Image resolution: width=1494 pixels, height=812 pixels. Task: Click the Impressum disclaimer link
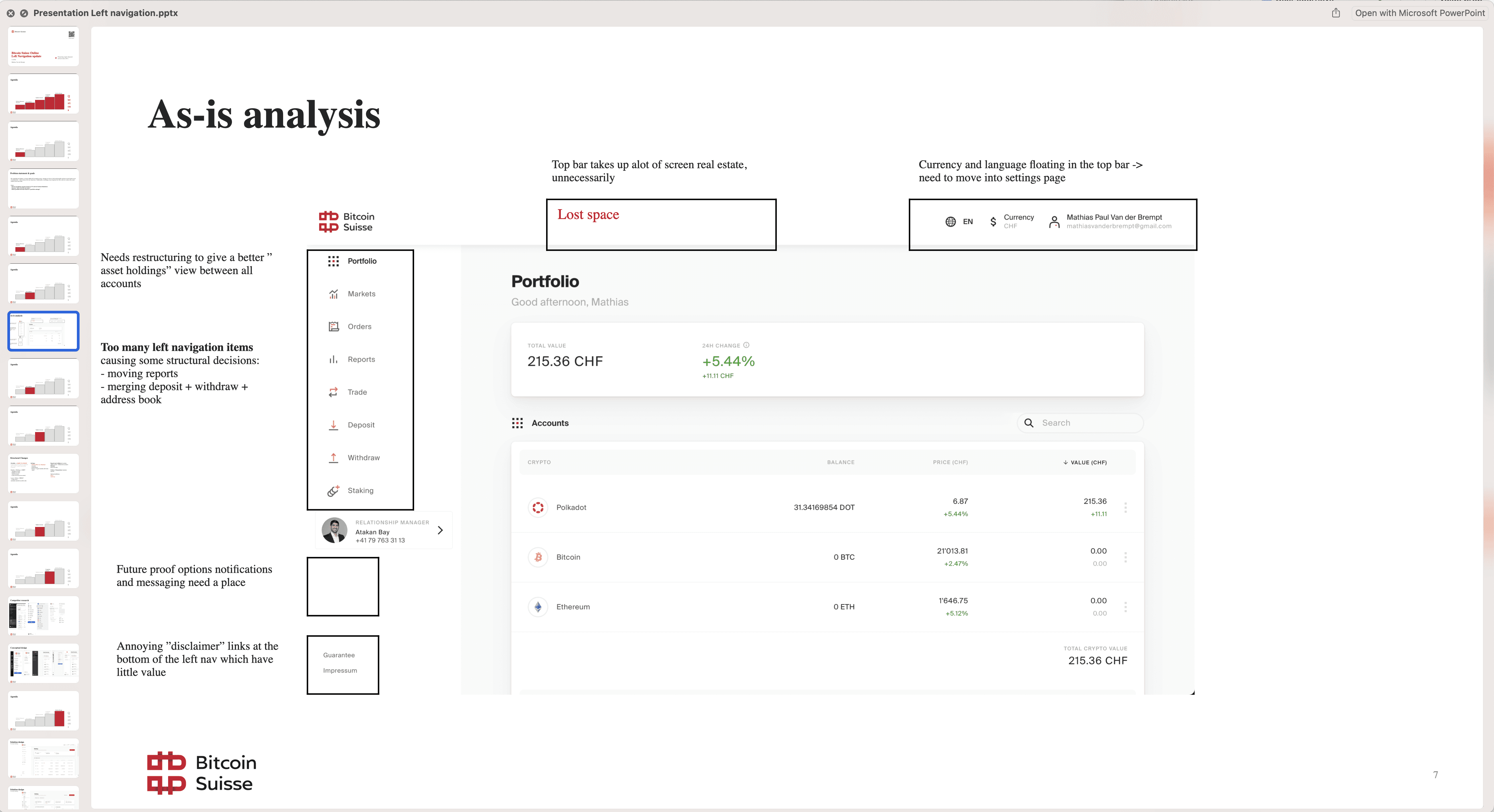point(340,670)
